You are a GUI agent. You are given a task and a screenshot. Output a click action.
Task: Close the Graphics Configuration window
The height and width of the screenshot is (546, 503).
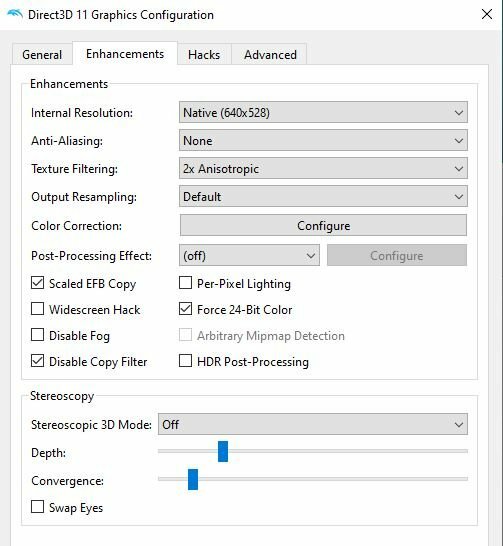(x=486, y=14)
